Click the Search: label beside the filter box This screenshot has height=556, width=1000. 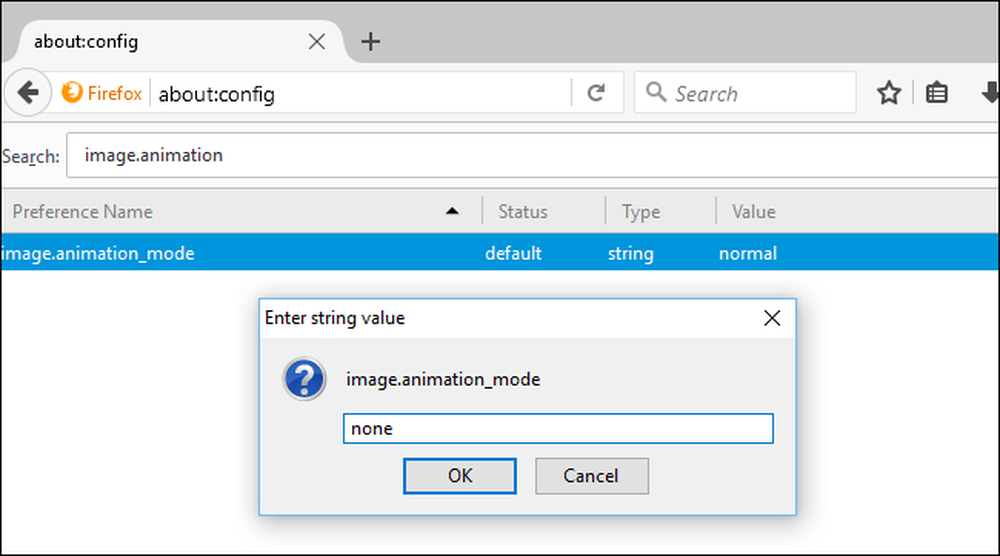[x=31, y=156]
